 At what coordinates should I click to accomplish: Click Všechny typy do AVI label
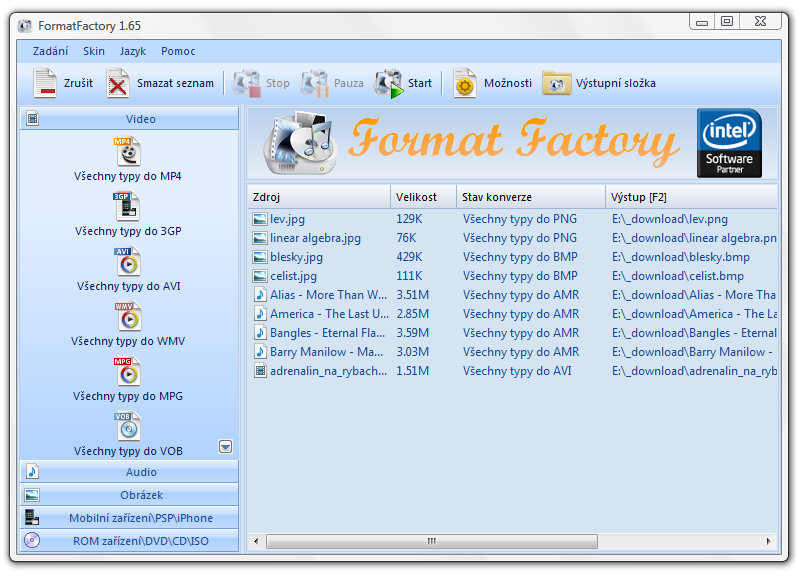click(128, 286)
